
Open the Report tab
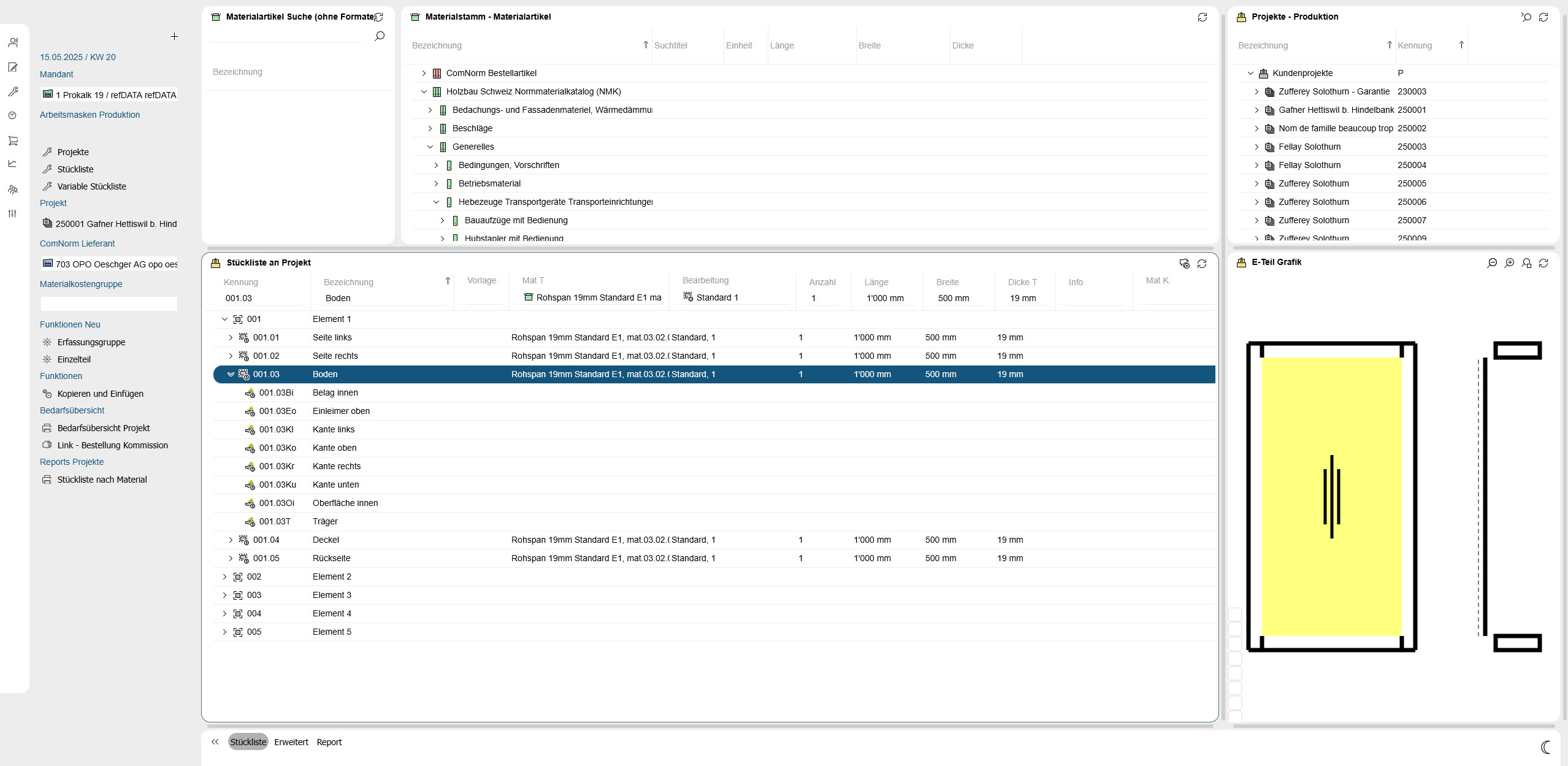329,742
